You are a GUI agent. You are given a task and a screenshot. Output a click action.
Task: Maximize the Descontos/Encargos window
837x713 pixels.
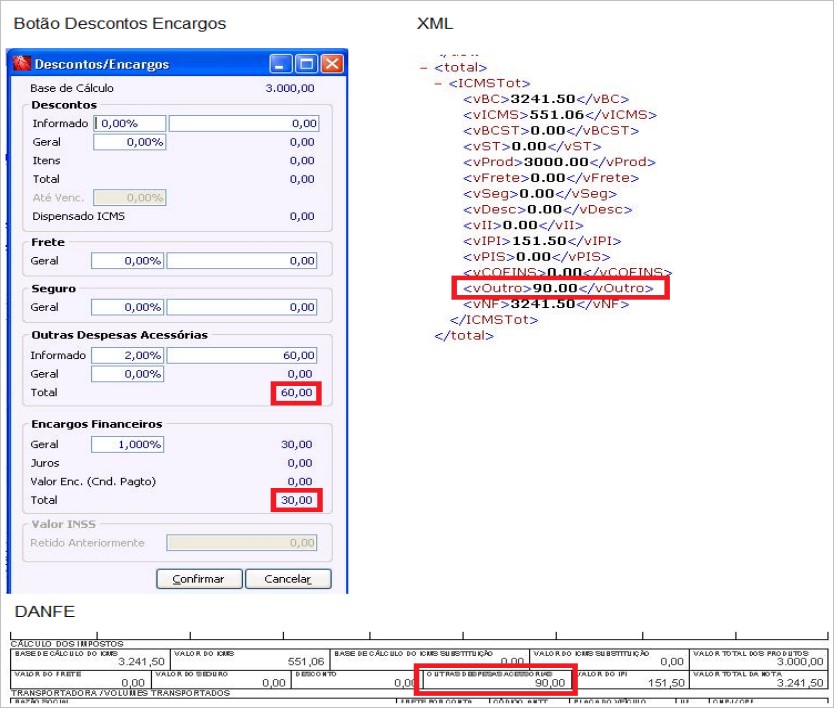click(306, 64)
